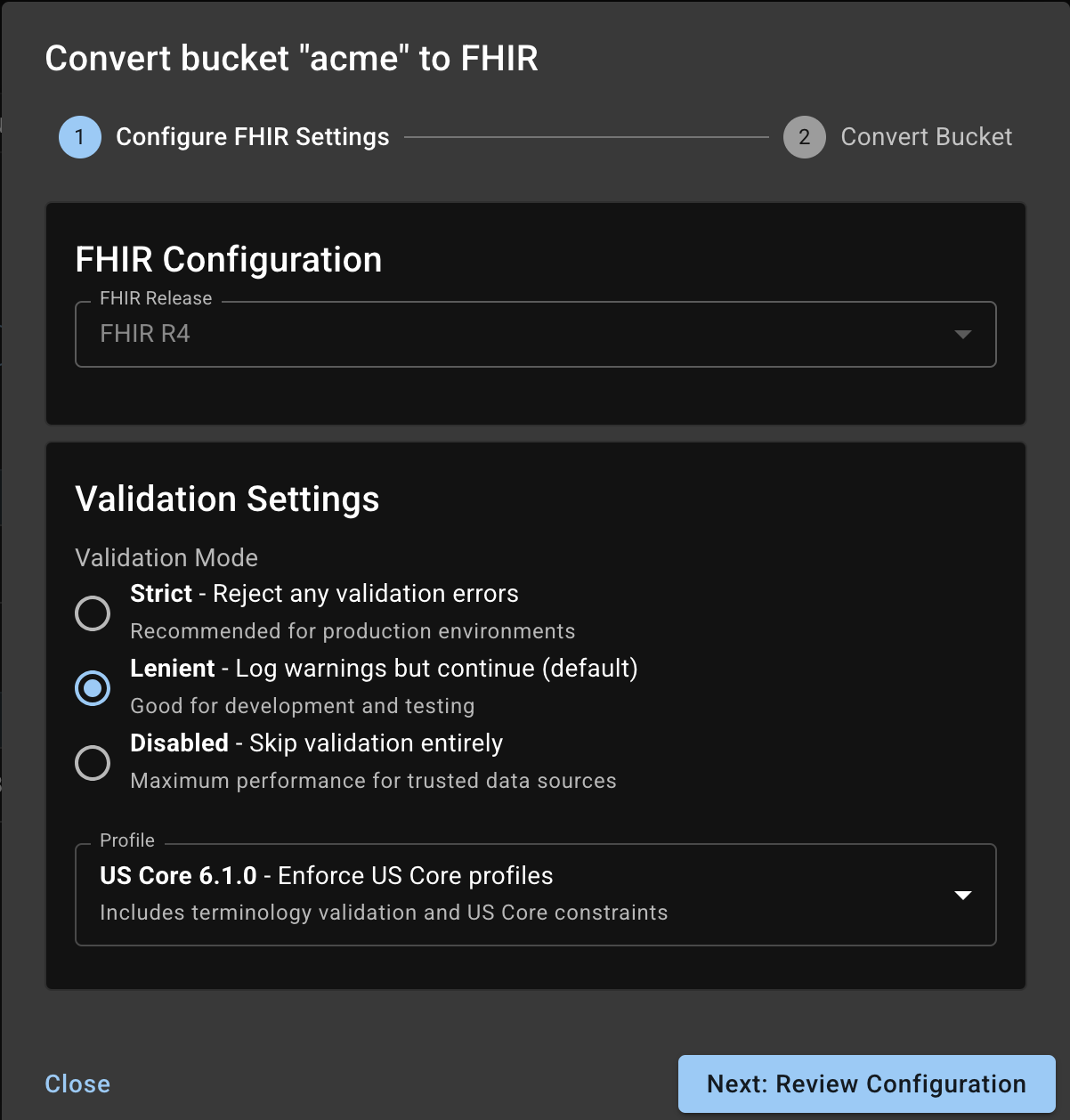Click the FHIR Configuration section heading
The height and width of the screenshot is (1120, 1070).
click(x=228, y=260)
